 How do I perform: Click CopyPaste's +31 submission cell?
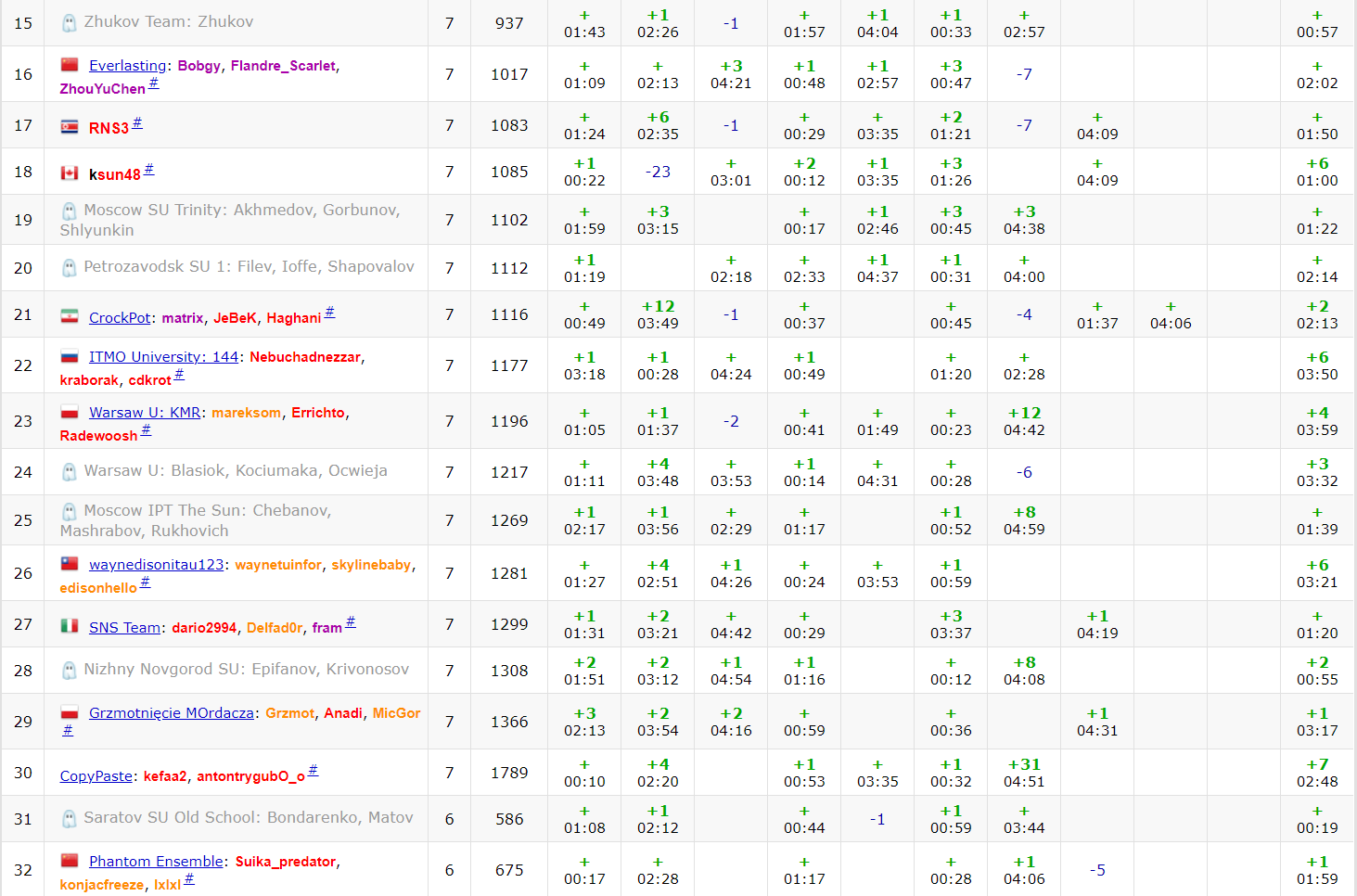pos(1024,773)
